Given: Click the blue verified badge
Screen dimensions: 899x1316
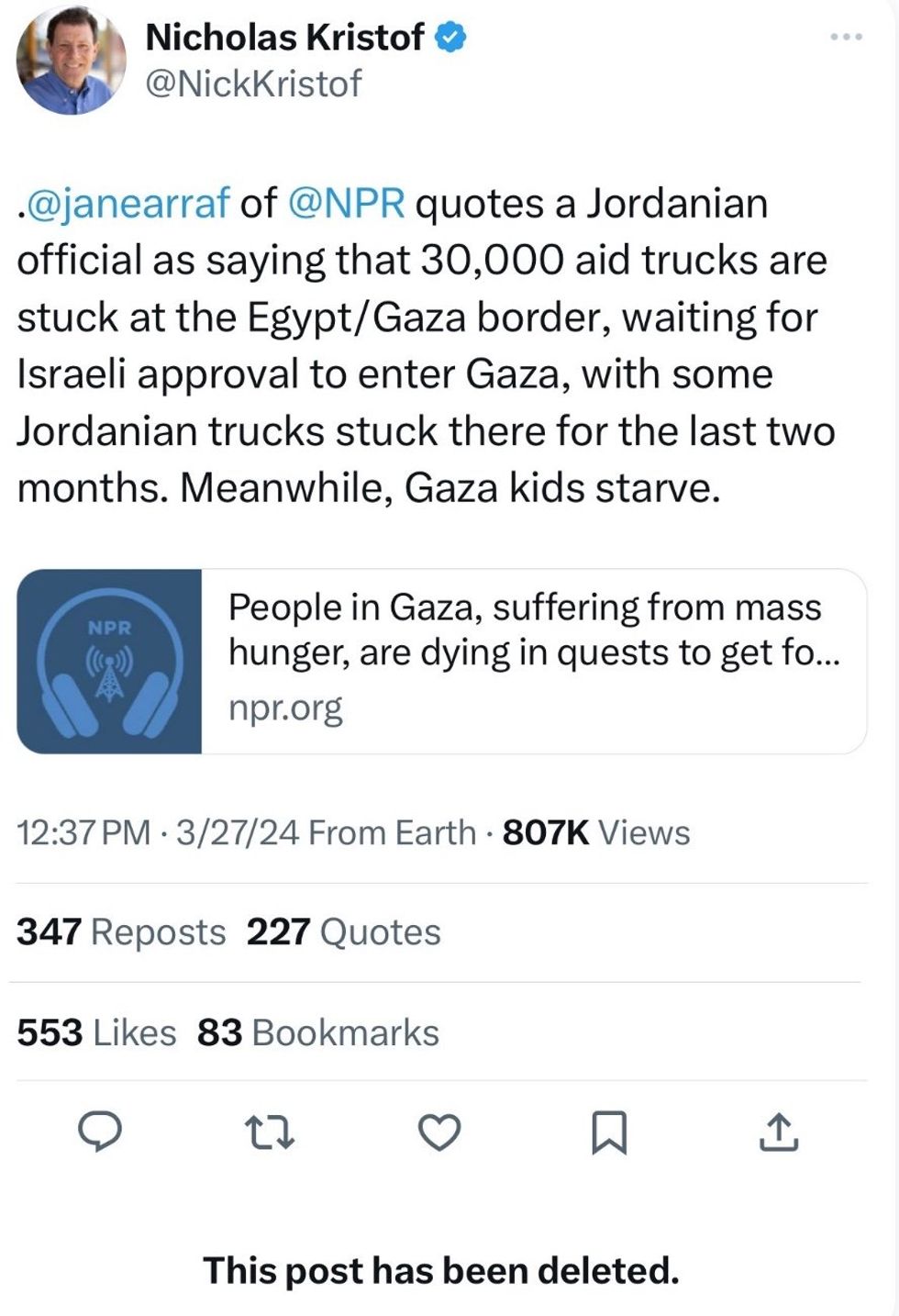Looking at the screenshot, I should tap(450, 38).
